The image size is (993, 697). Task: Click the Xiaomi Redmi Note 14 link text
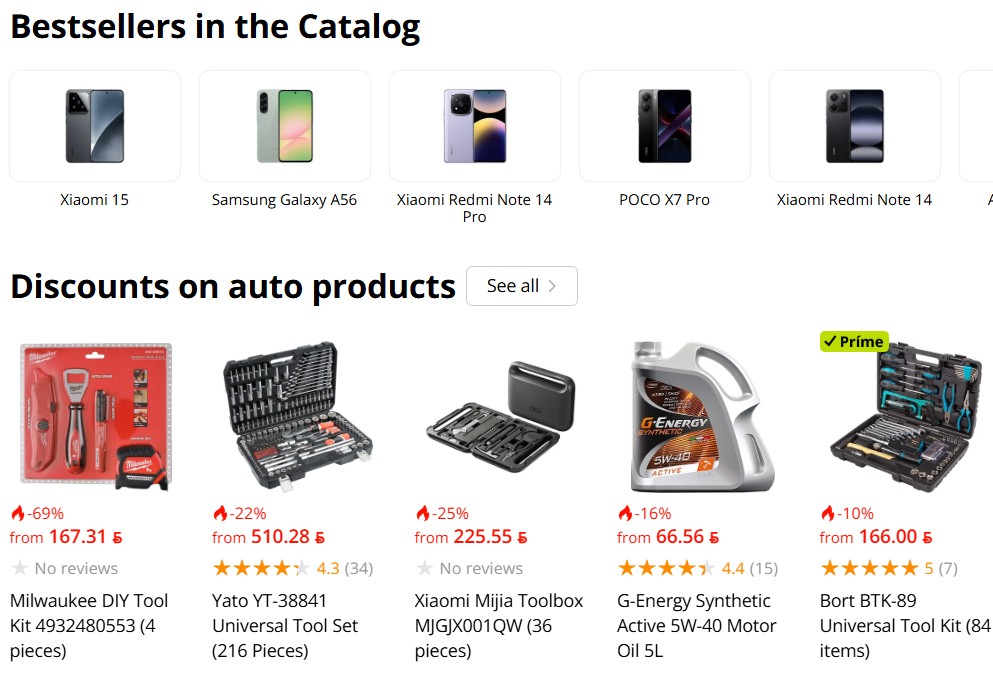[854, 200]
